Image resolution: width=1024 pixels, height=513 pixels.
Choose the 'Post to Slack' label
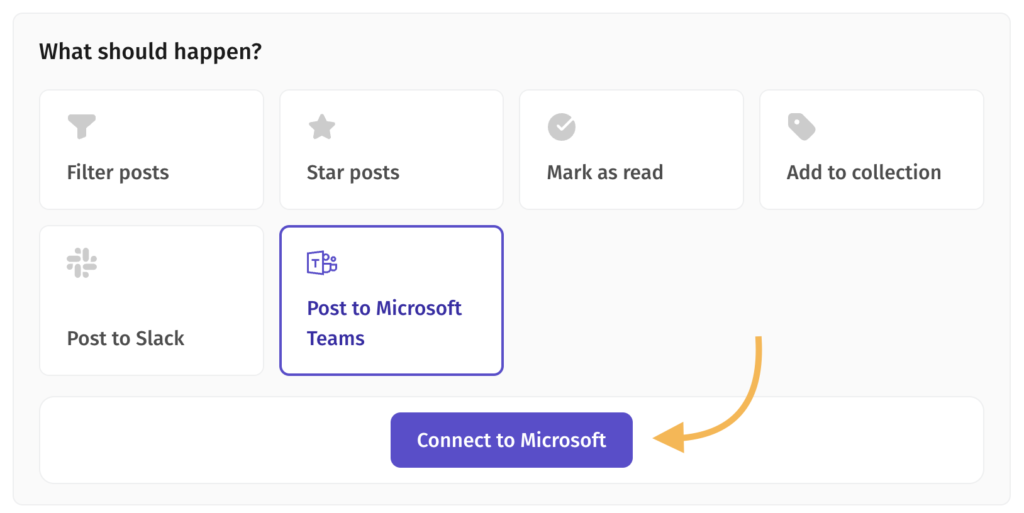click(x=125, y=338)
